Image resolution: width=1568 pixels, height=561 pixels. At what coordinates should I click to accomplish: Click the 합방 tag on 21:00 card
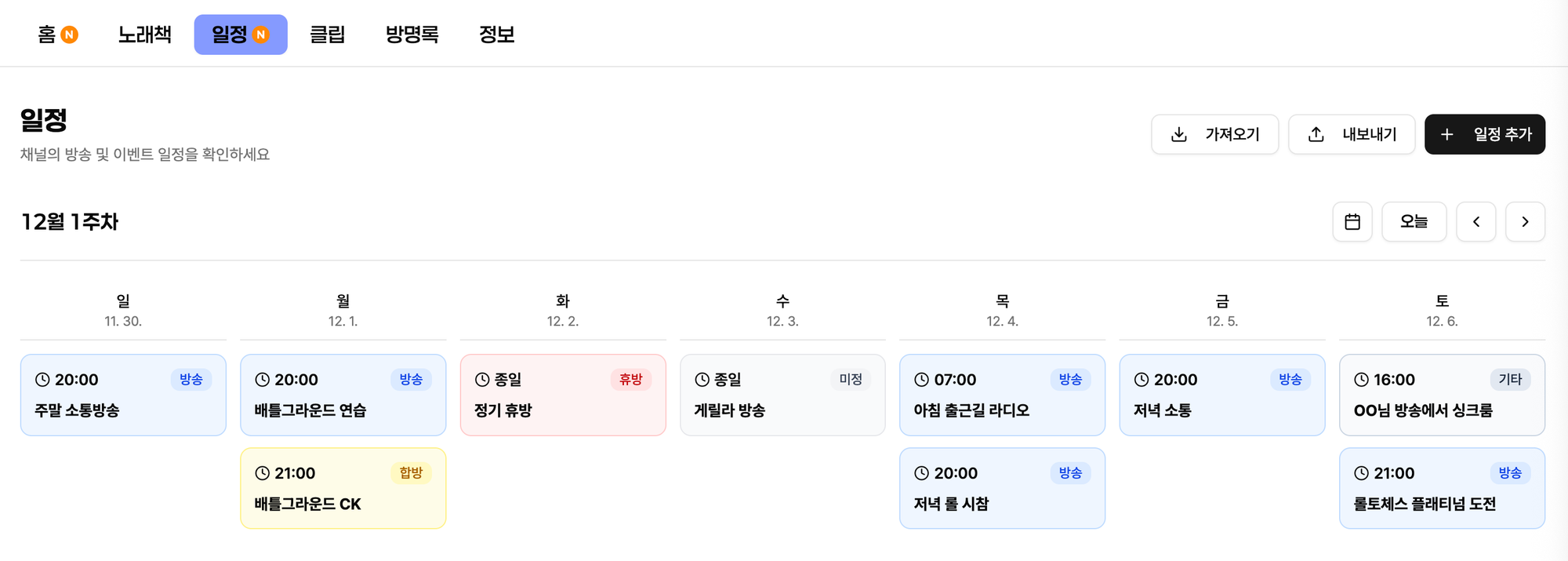point(411,473)
